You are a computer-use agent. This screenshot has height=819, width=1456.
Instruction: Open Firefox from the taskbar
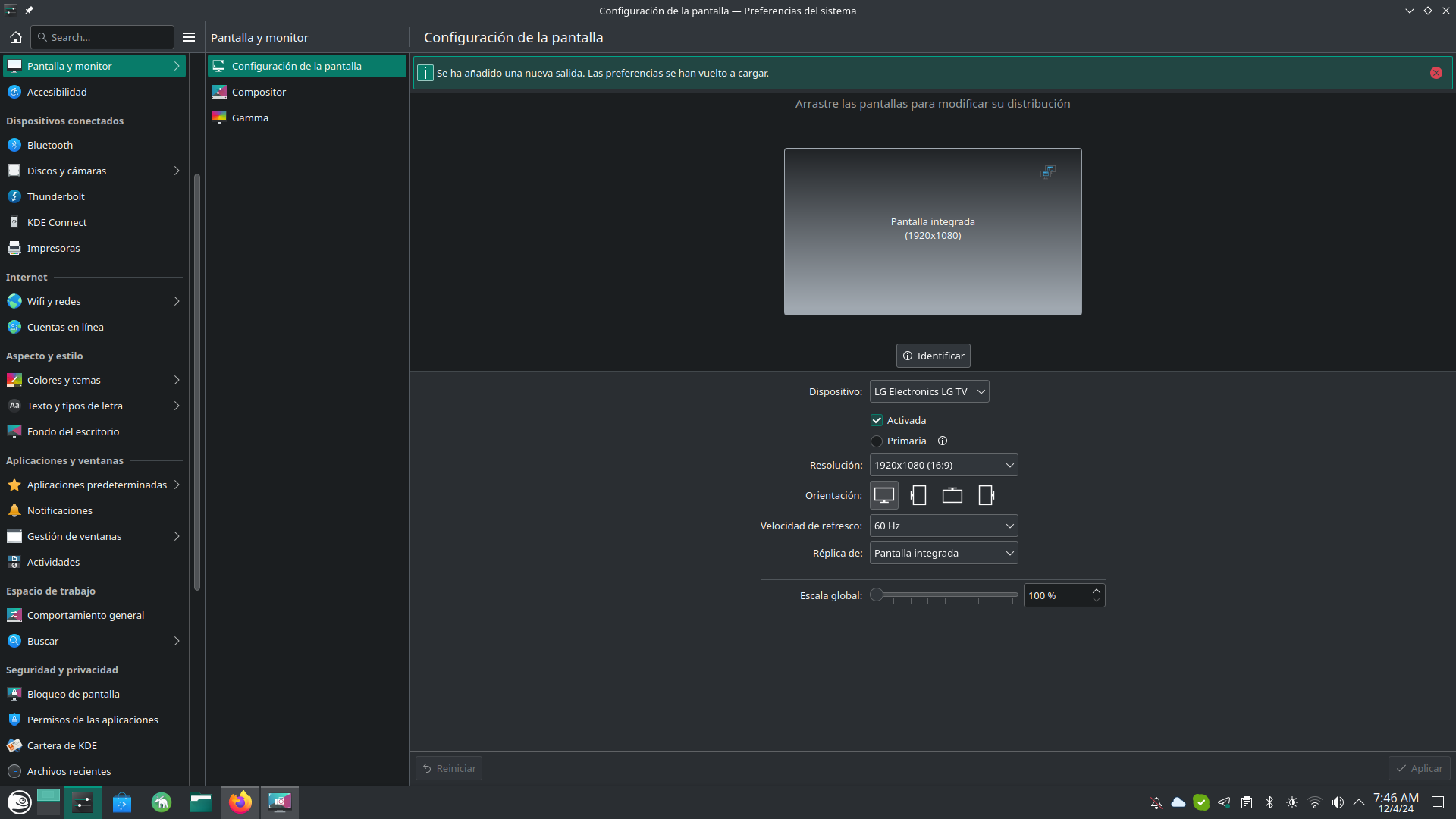tap(240, 802)
